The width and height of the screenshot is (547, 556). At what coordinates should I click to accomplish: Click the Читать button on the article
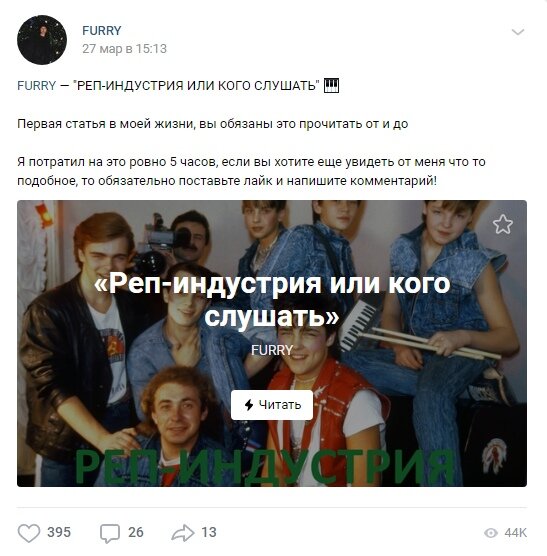[272, 405]
